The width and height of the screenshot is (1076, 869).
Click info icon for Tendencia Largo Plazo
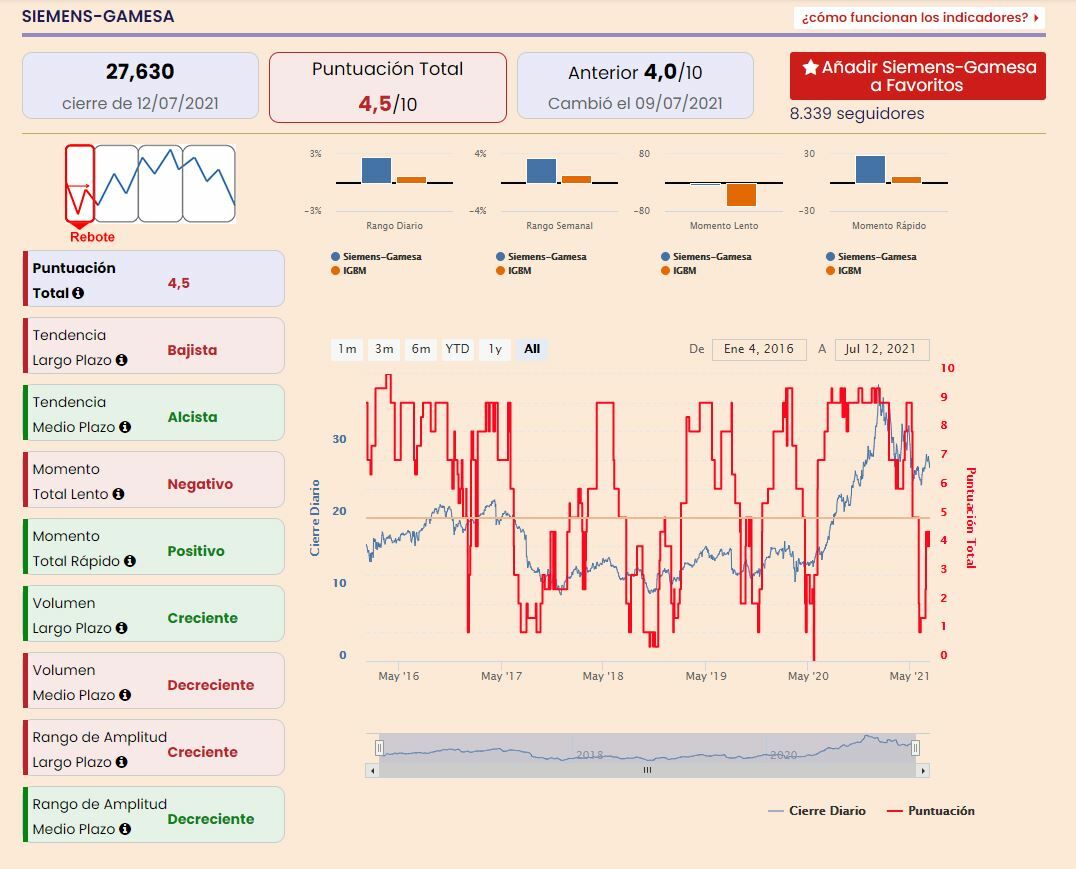point(121,360)
